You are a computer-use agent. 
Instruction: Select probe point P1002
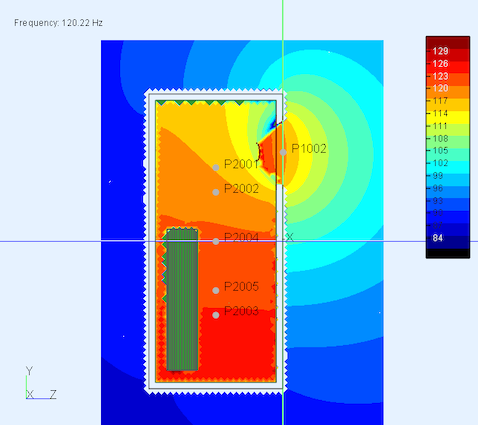pos(283,152)
